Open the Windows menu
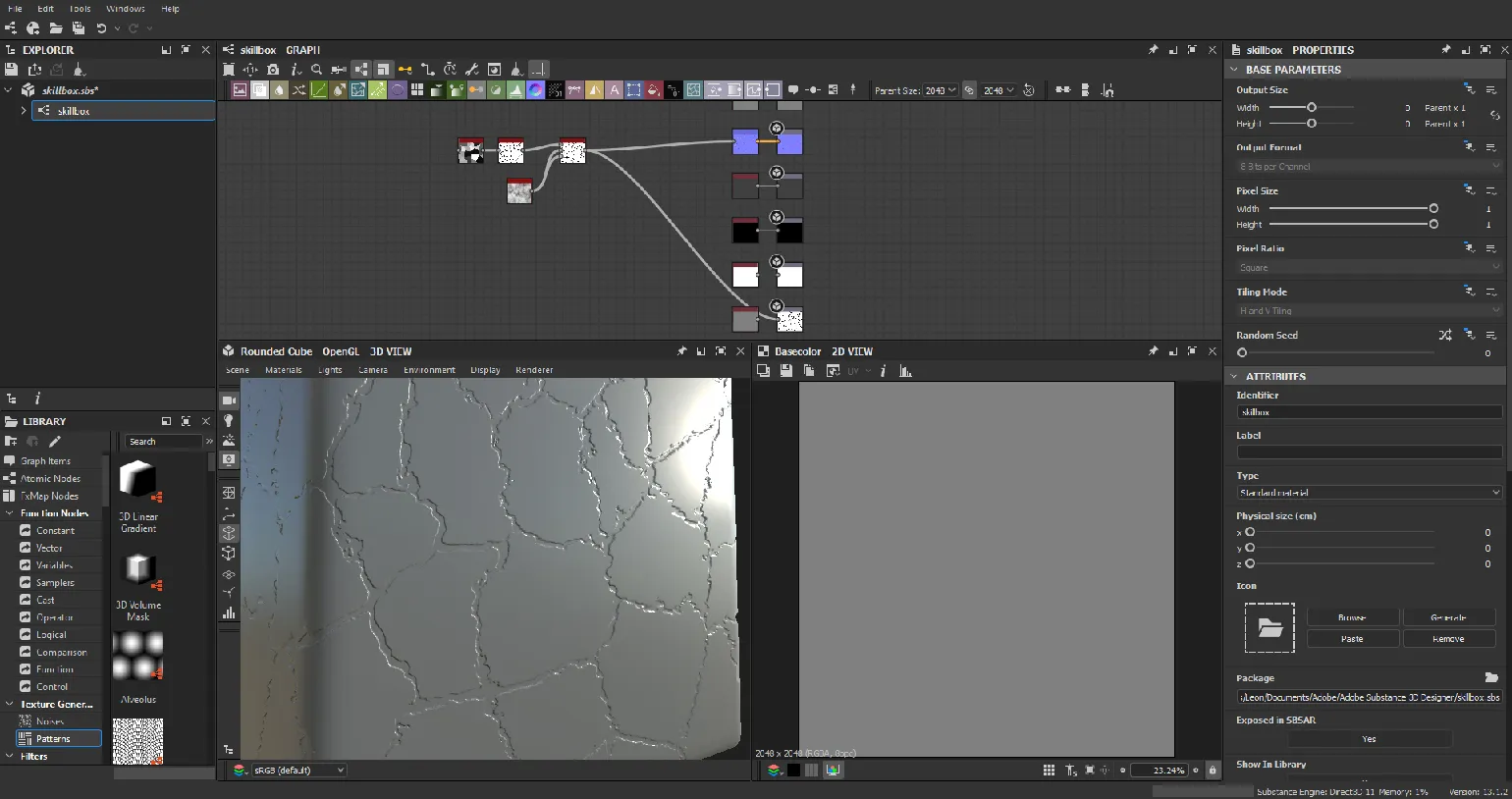1512x799 pixels. pos(126,9)
